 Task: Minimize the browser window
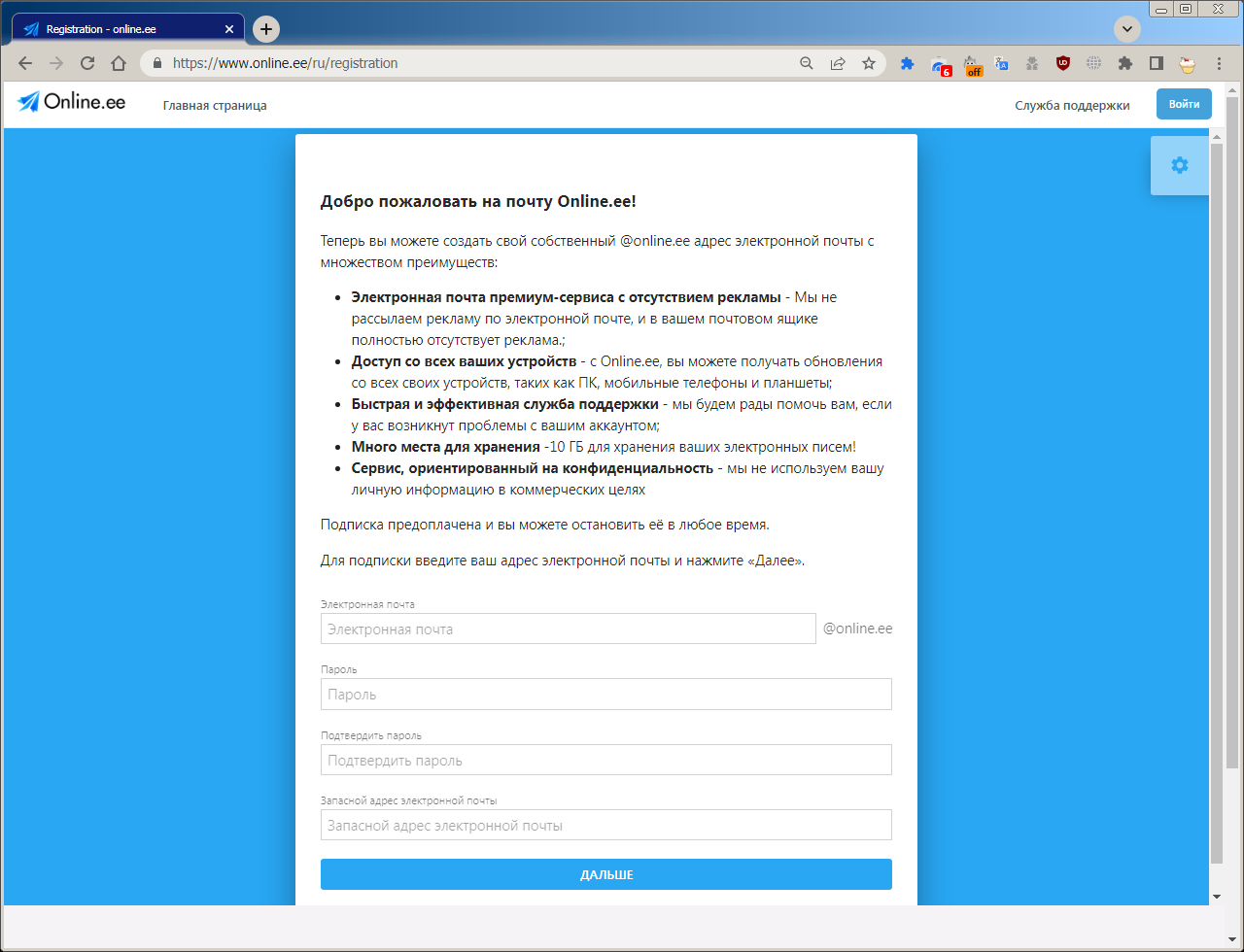point(1161,9)
